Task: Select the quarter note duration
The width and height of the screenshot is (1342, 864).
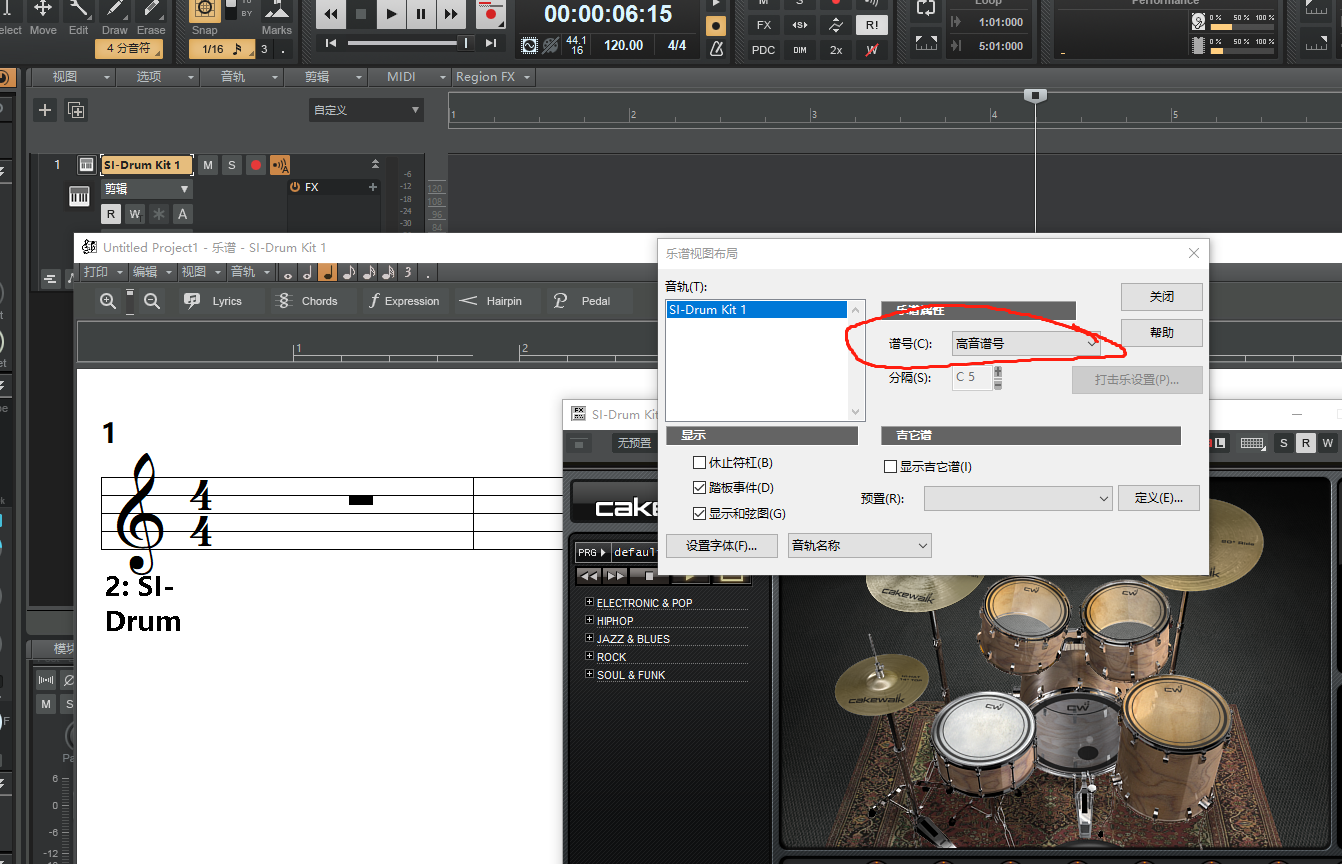Action: pyautogui.click(x=328, y=272)
